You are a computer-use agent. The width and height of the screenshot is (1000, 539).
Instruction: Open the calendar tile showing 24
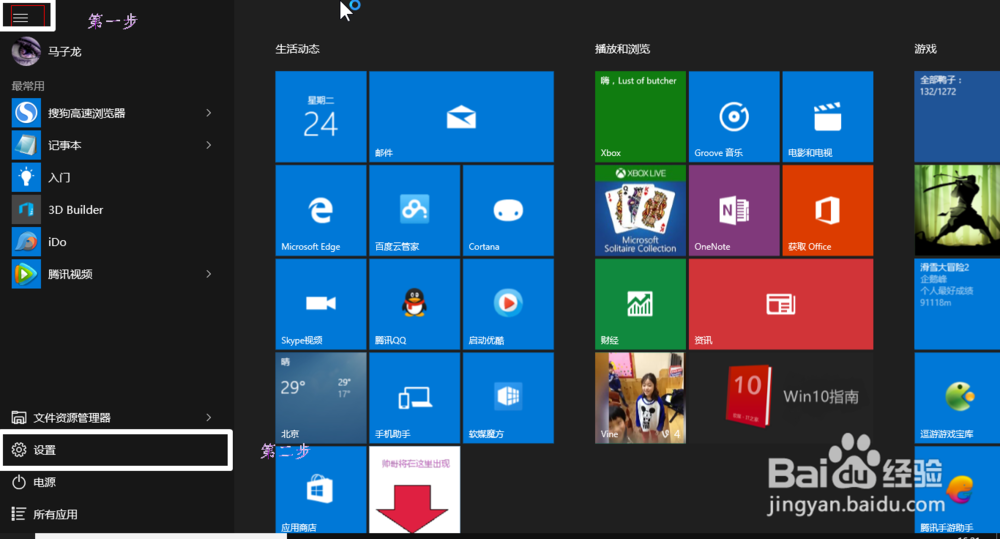click(321, 117)
